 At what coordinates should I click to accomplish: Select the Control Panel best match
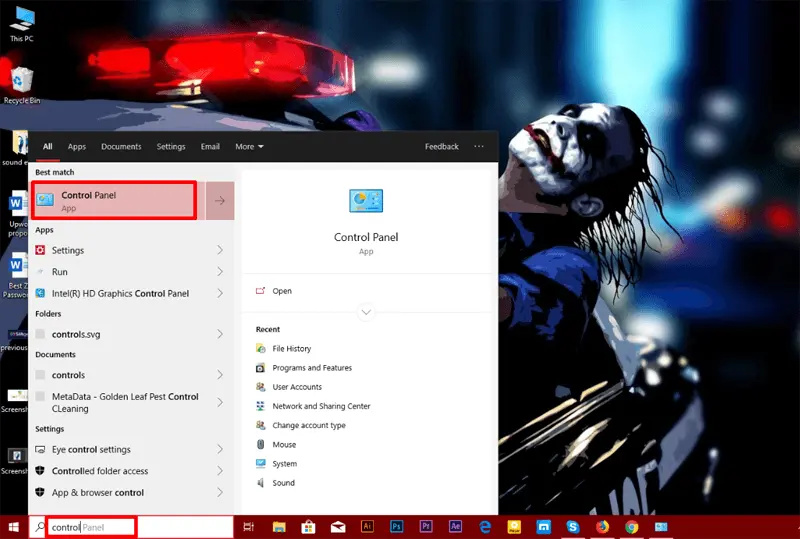[114, 201]
